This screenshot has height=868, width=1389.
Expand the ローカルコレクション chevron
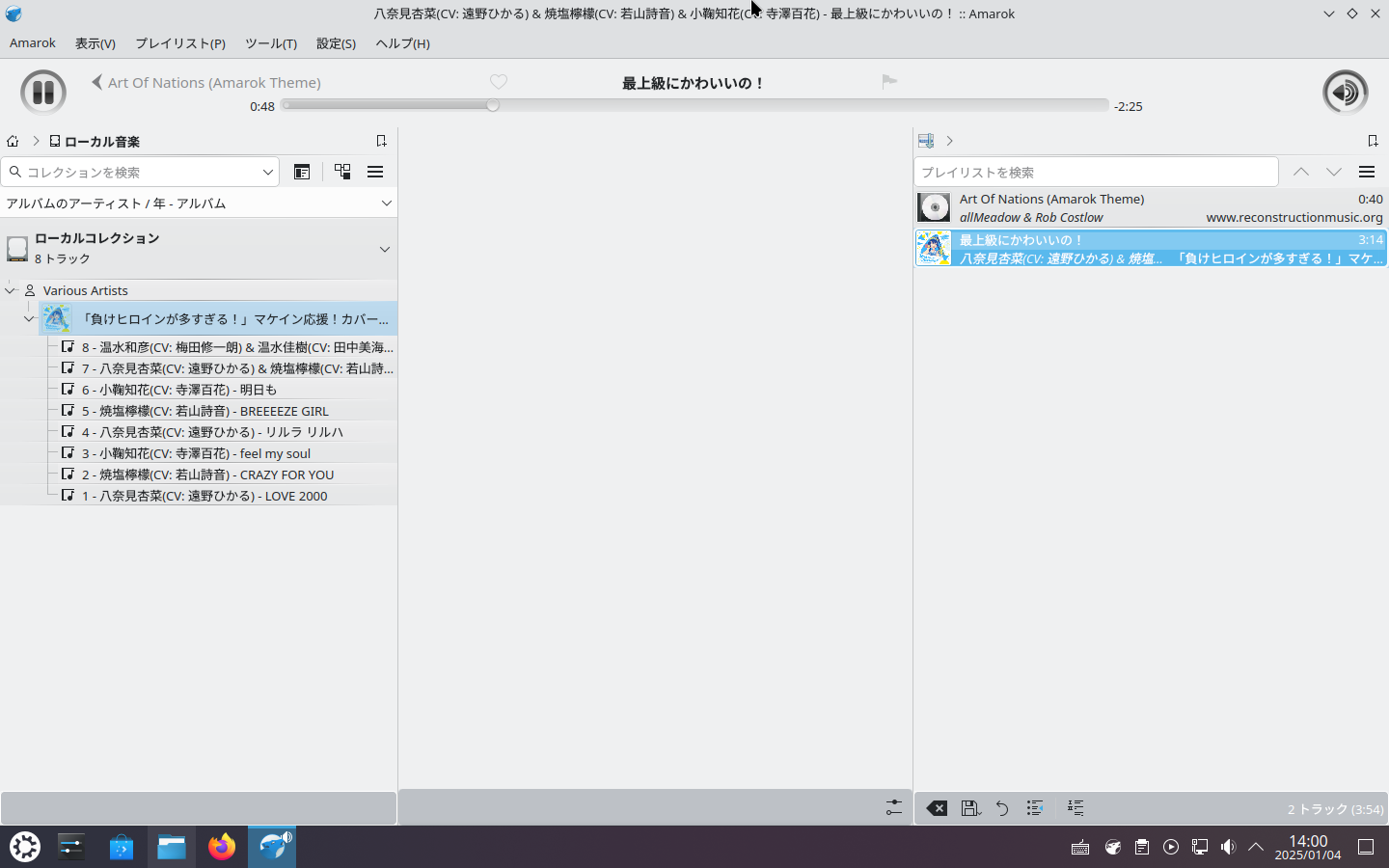385,249
